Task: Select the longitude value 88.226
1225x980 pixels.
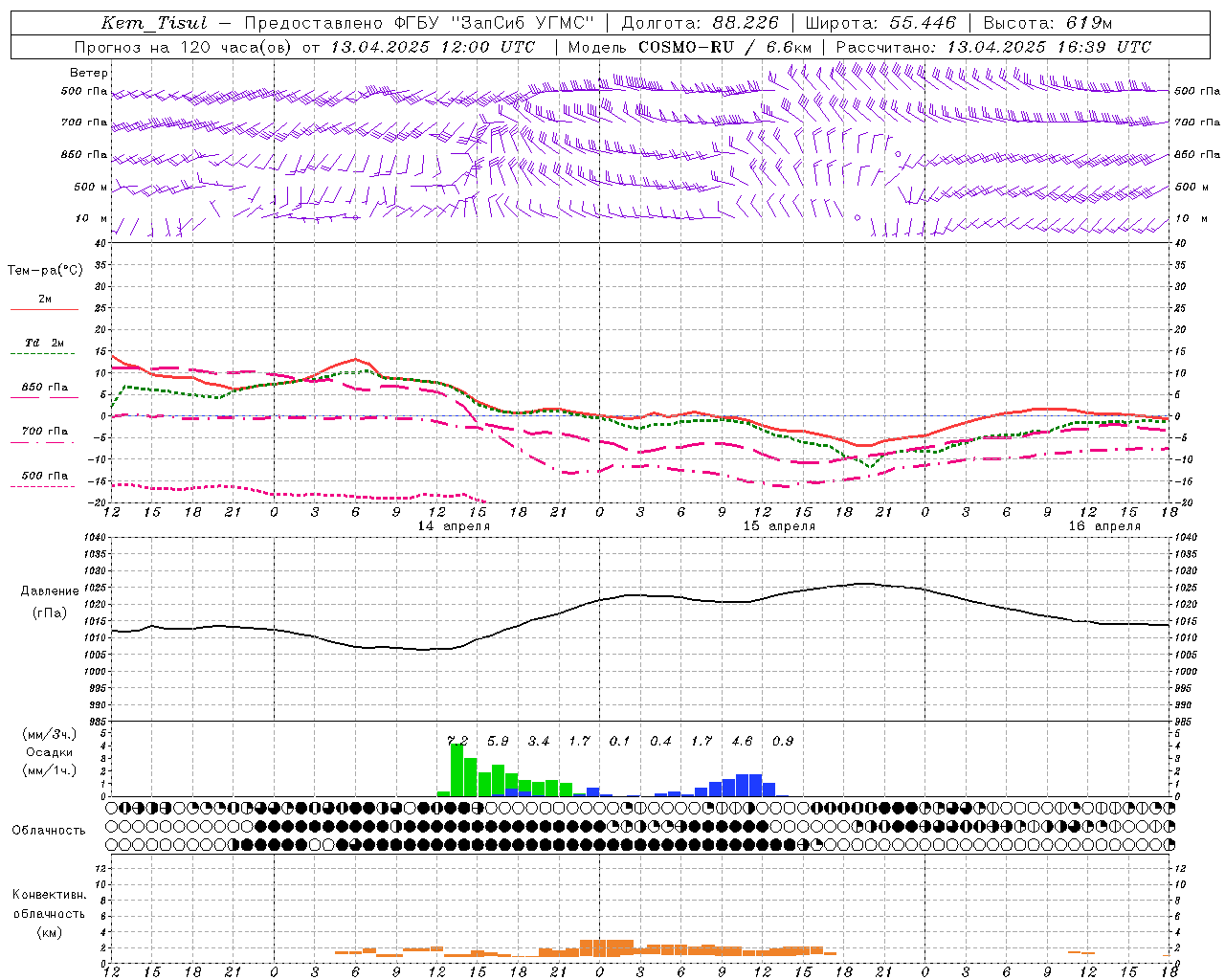Action: pos(746,23)
